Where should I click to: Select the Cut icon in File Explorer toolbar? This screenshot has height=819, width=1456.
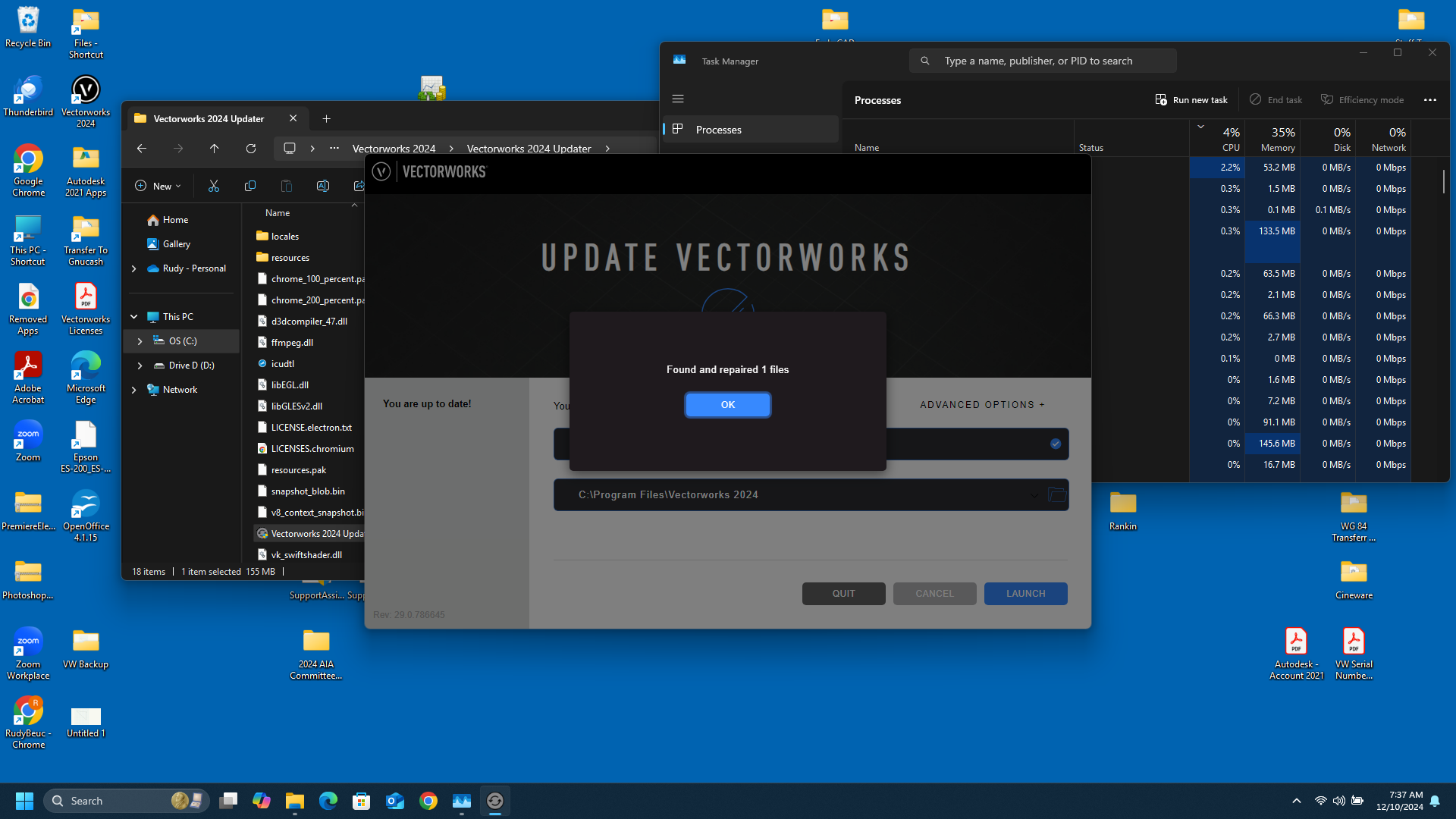pos(214,185)
